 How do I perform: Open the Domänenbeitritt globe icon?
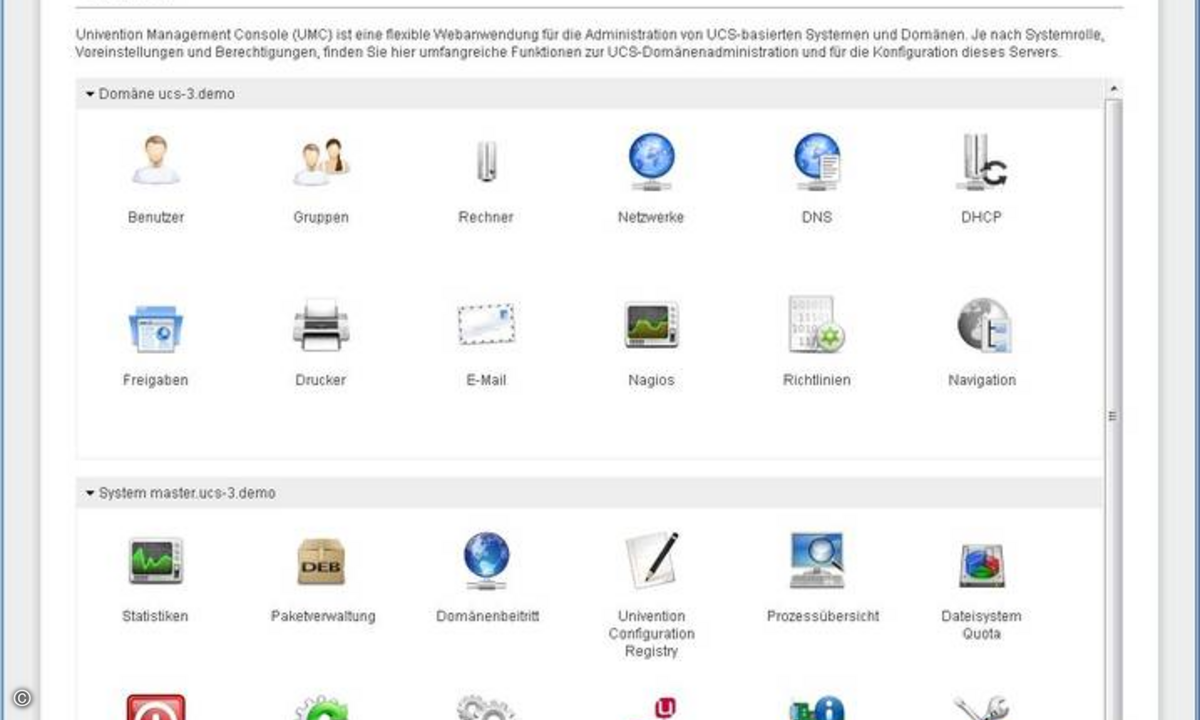487,560
